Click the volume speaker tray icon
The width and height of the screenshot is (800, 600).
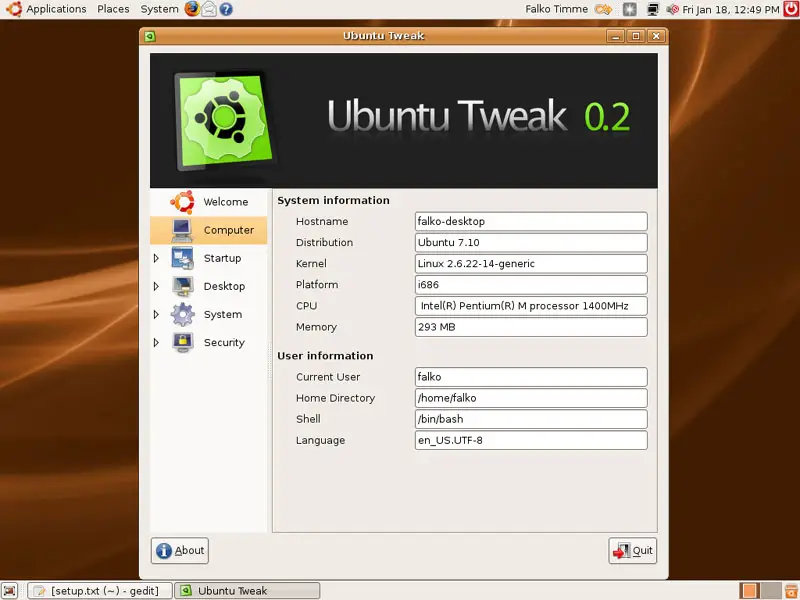point(672,9)
